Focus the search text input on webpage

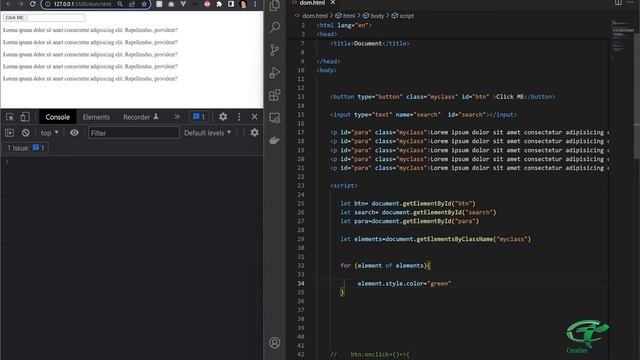56,18
